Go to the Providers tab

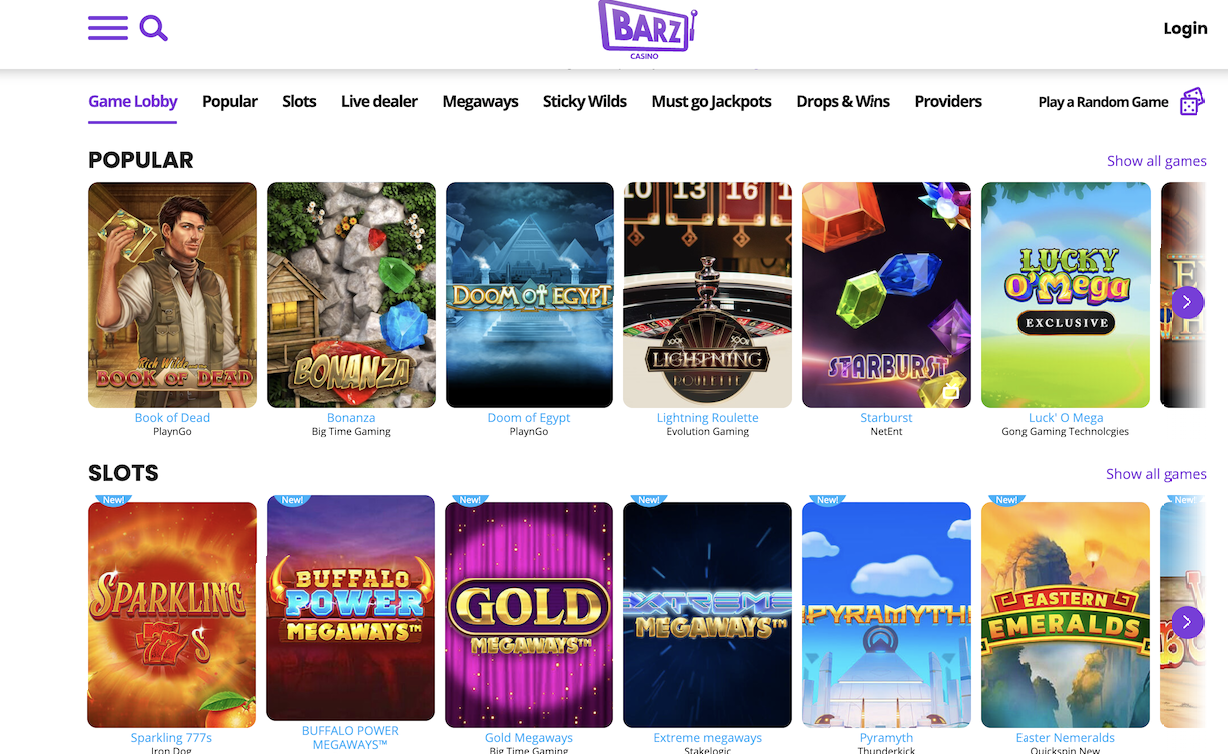[948, 101]
